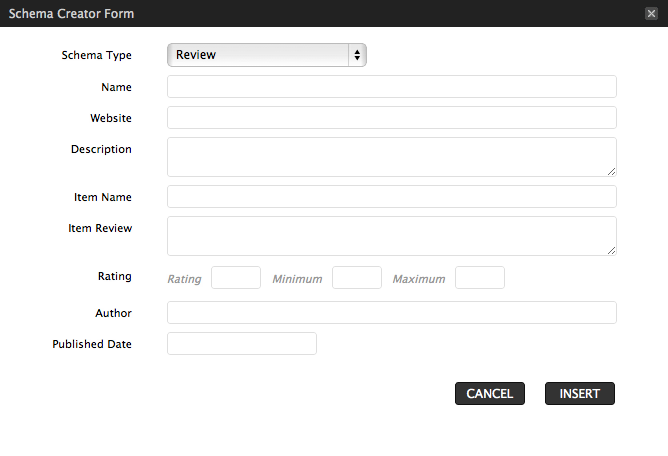This screenshot has height=456, width=668.
Task: Click into the Website input box
Action: [x=392, y=118]
